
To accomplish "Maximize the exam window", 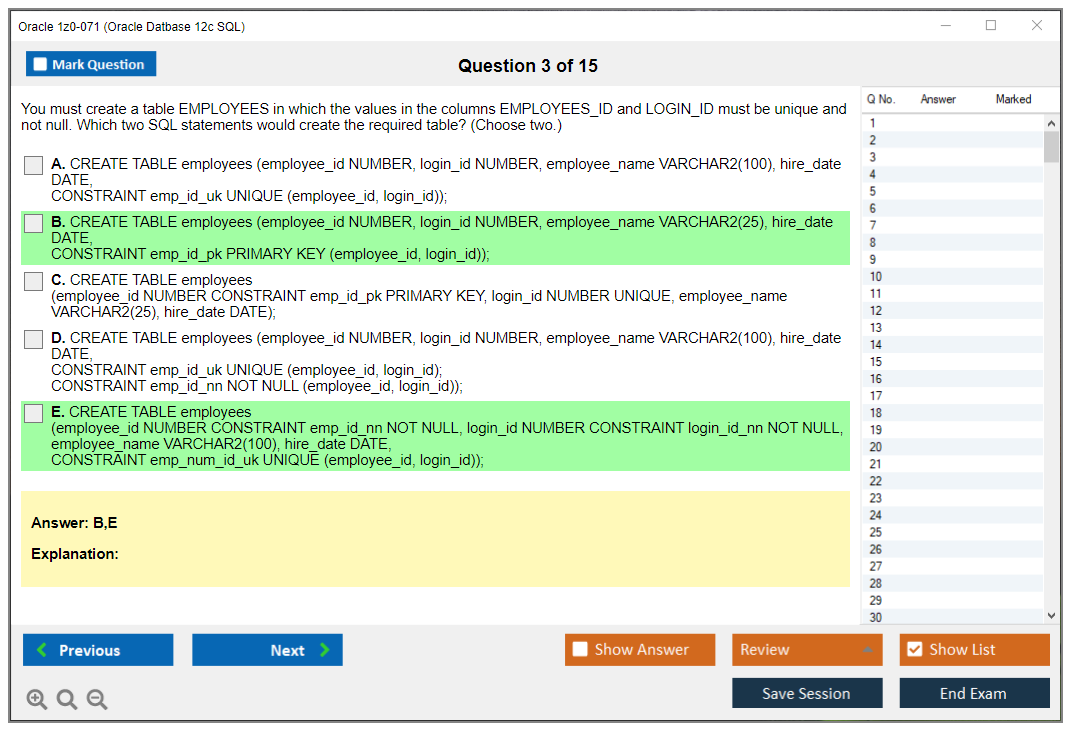I will click(991, 26).
